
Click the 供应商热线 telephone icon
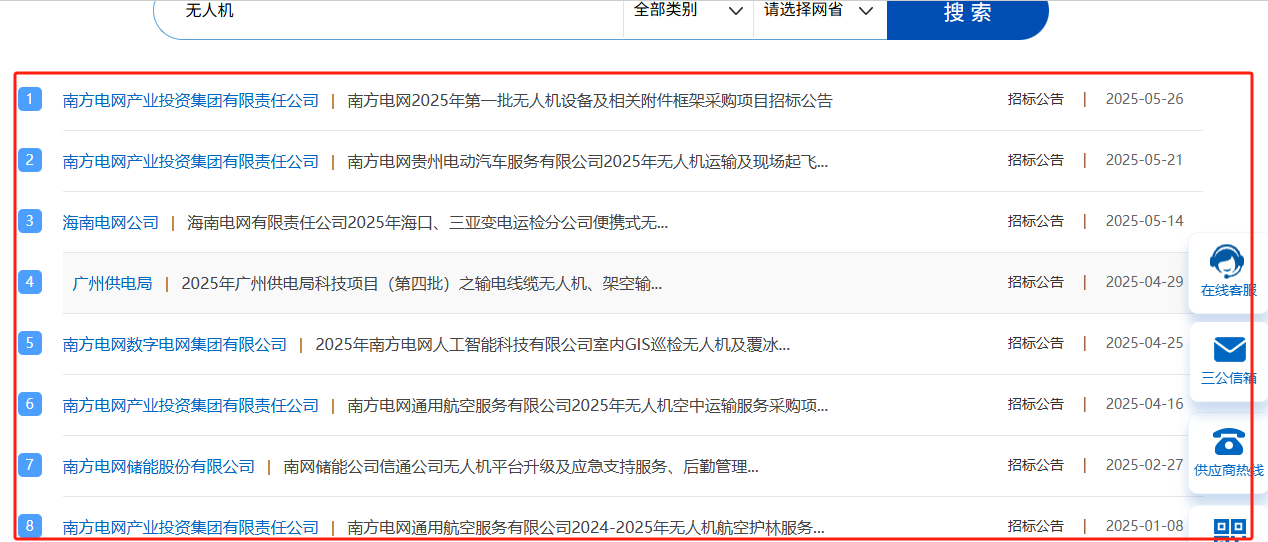(1228, 440)
